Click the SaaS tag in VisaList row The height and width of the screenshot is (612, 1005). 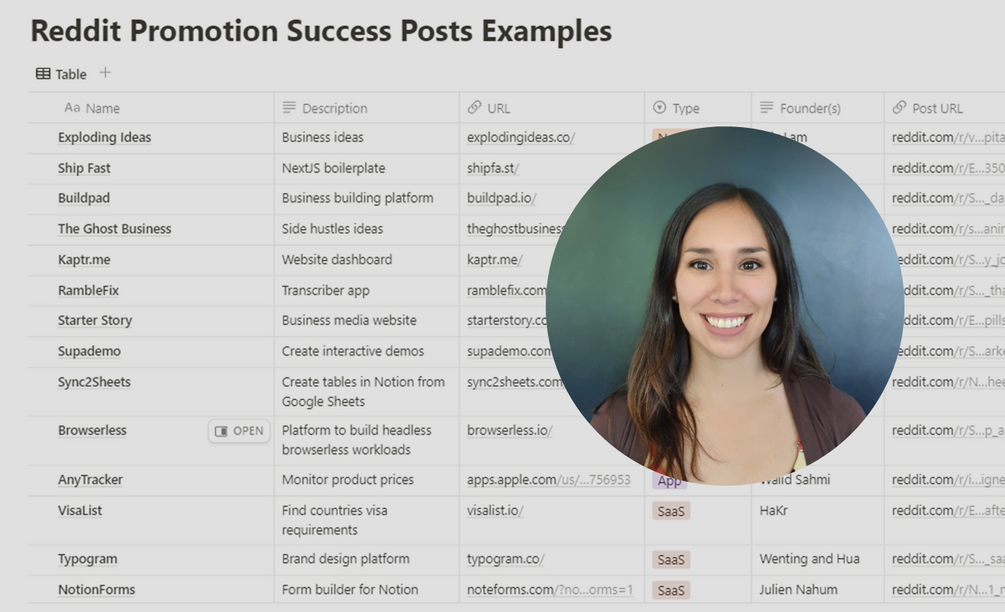[x=671, y=511]
